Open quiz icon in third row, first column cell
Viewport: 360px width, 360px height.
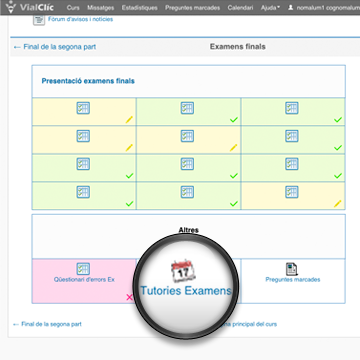tap(83, 164)
